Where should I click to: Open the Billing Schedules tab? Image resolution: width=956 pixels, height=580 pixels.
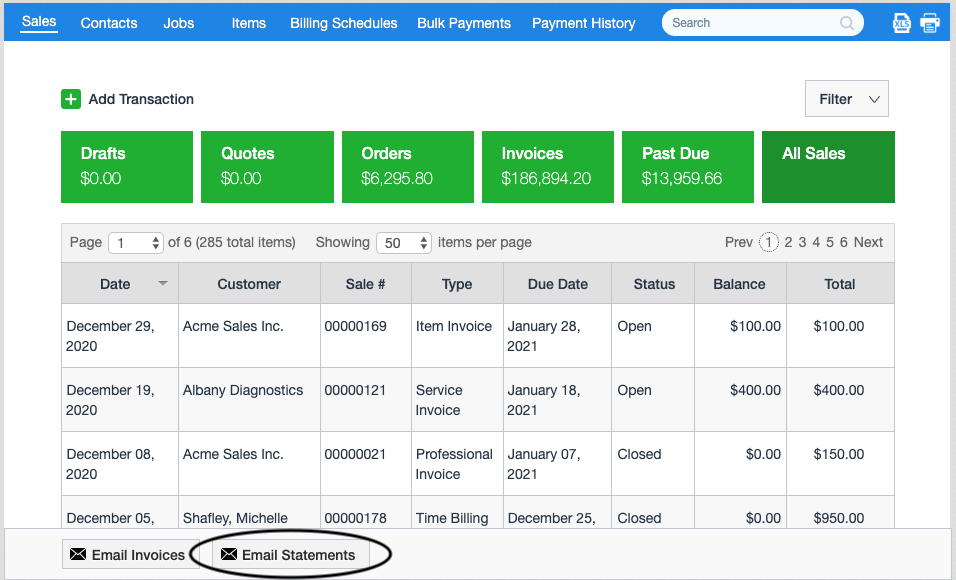(343, 23)
